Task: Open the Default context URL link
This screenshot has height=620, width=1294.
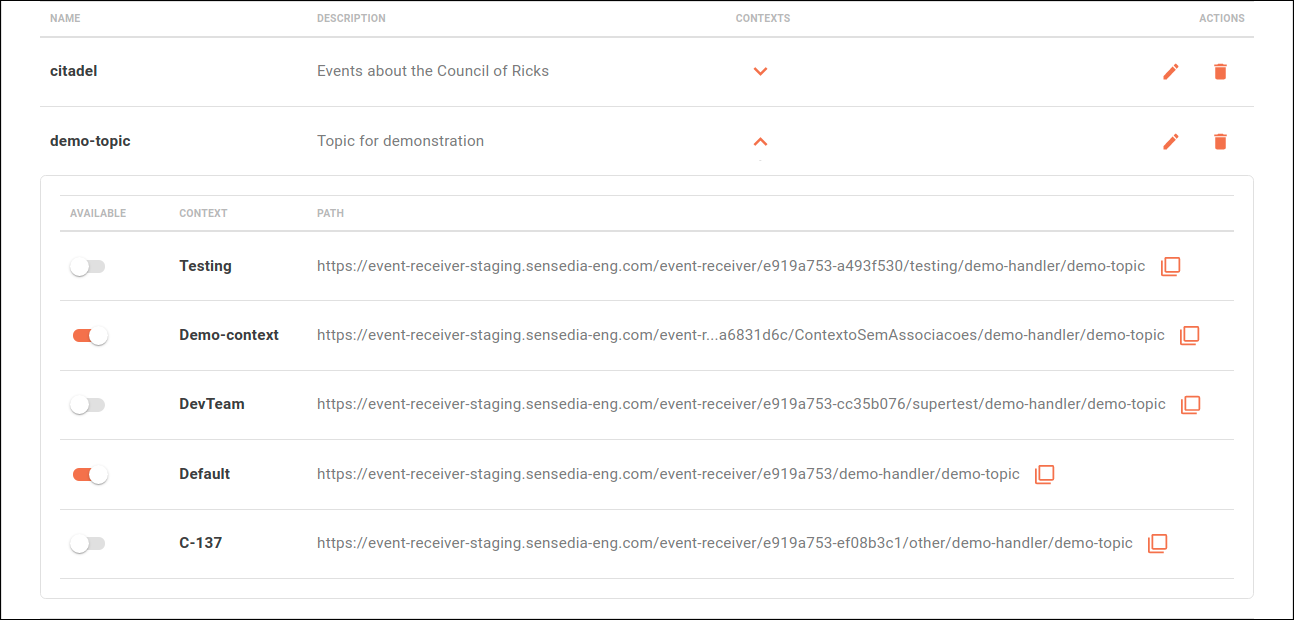Action: coord(668,474)
